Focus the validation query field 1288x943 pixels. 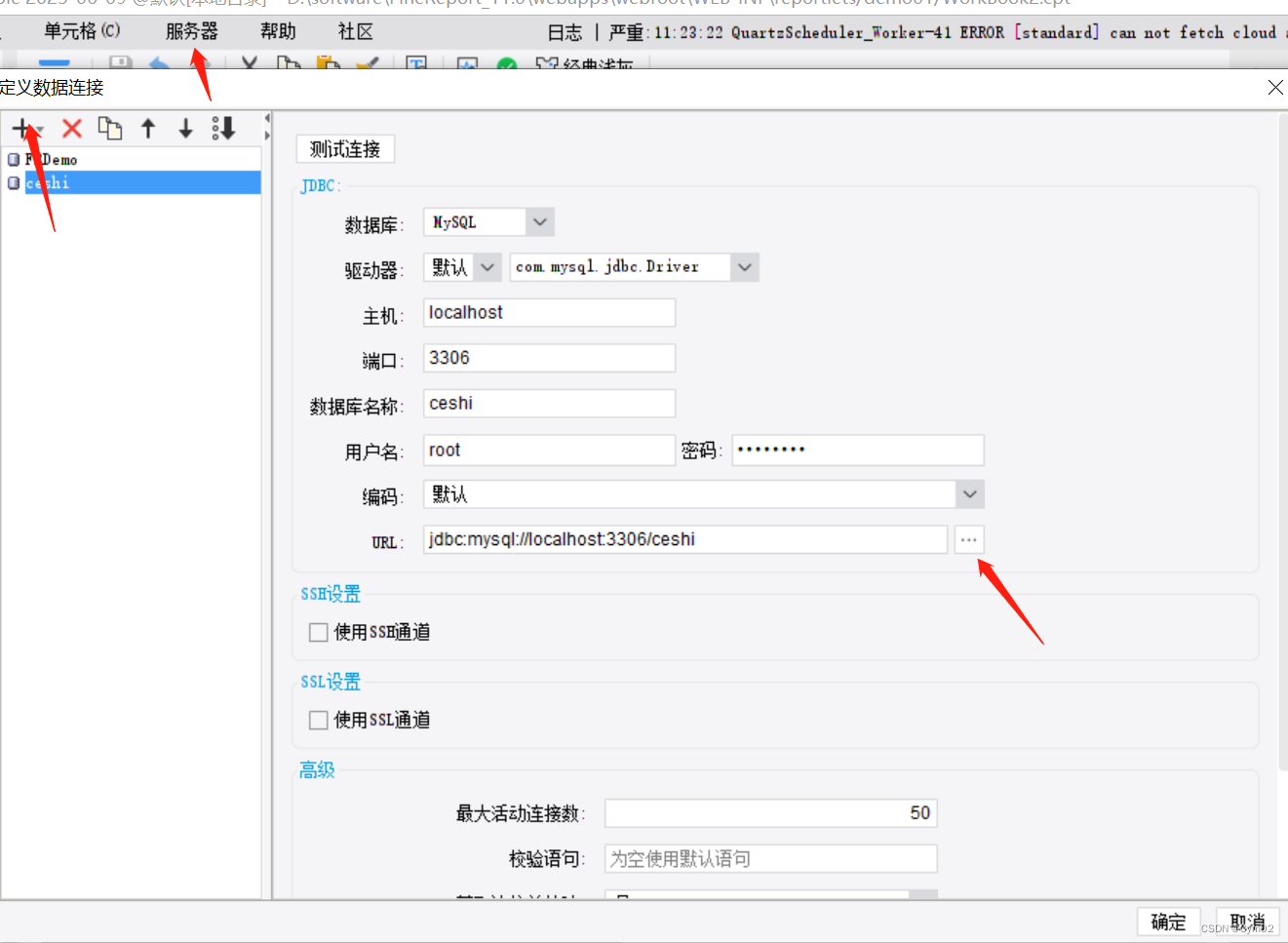pos(771,859)
